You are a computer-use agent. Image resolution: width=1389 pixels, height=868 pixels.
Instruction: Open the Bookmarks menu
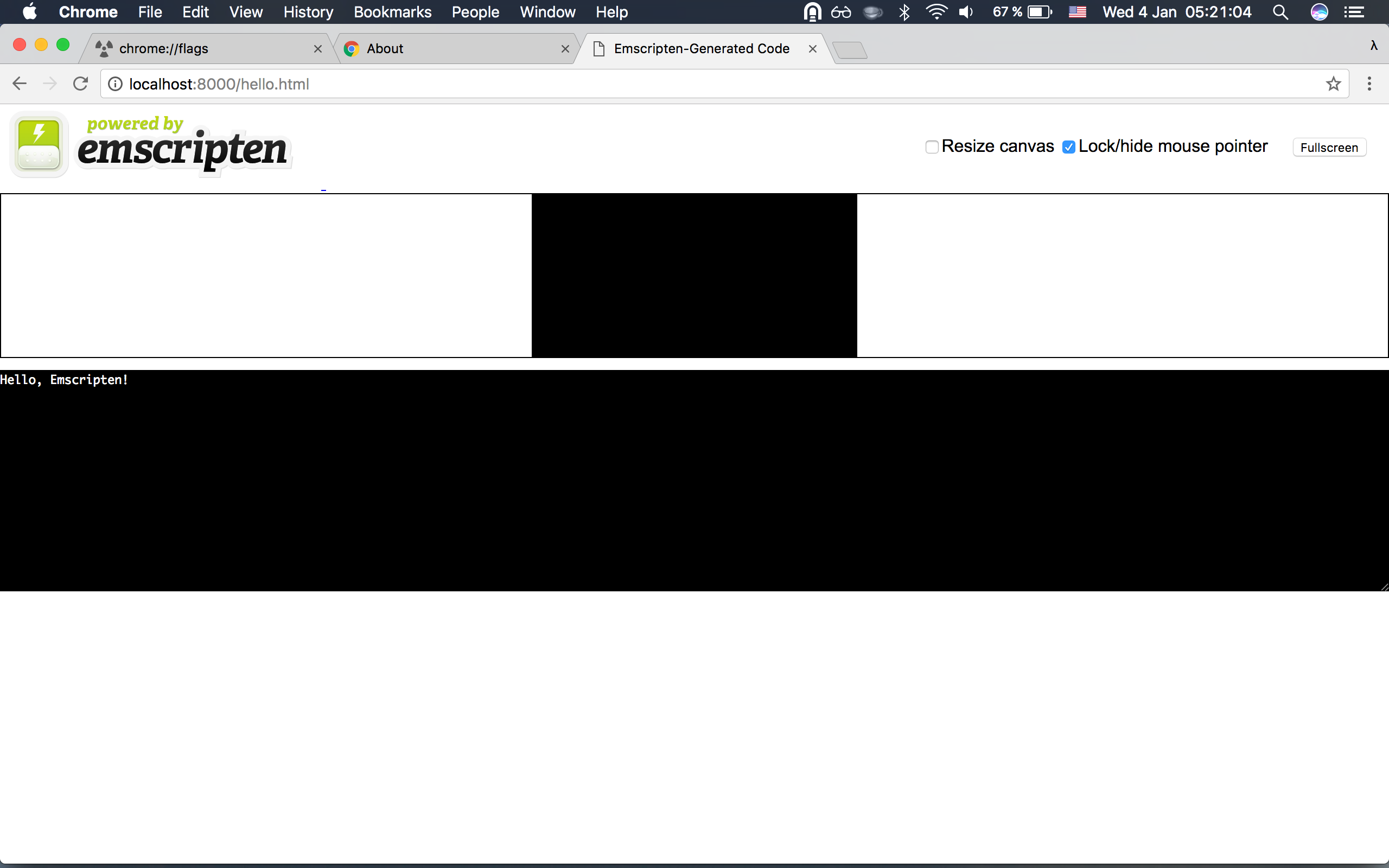(x=392, y=12)
